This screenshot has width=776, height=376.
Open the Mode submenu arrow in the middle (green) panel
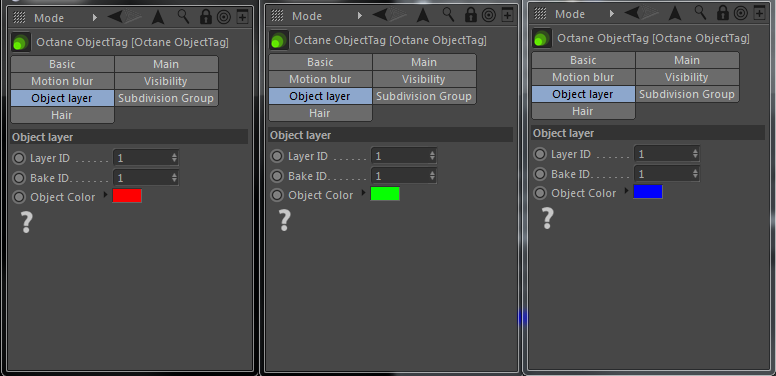point(360,16)
